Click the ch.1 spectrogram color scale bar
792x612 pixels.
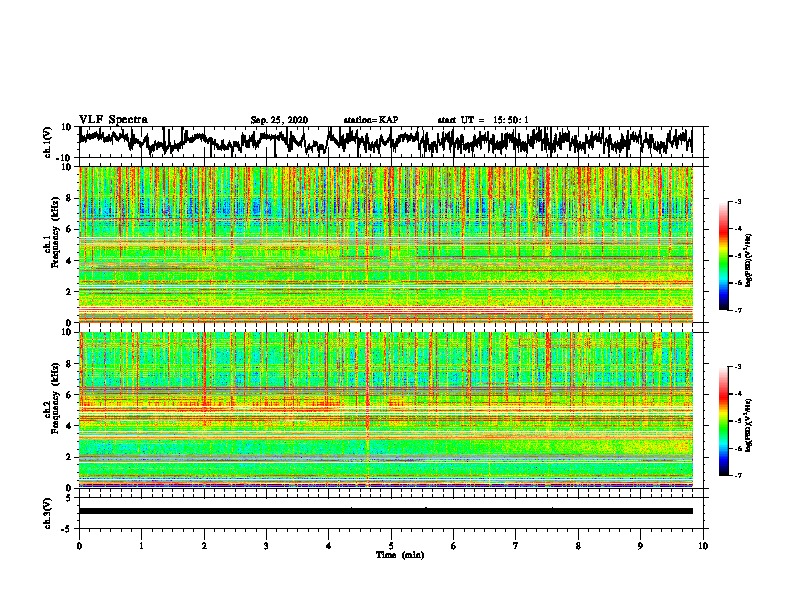pos(723,256)
